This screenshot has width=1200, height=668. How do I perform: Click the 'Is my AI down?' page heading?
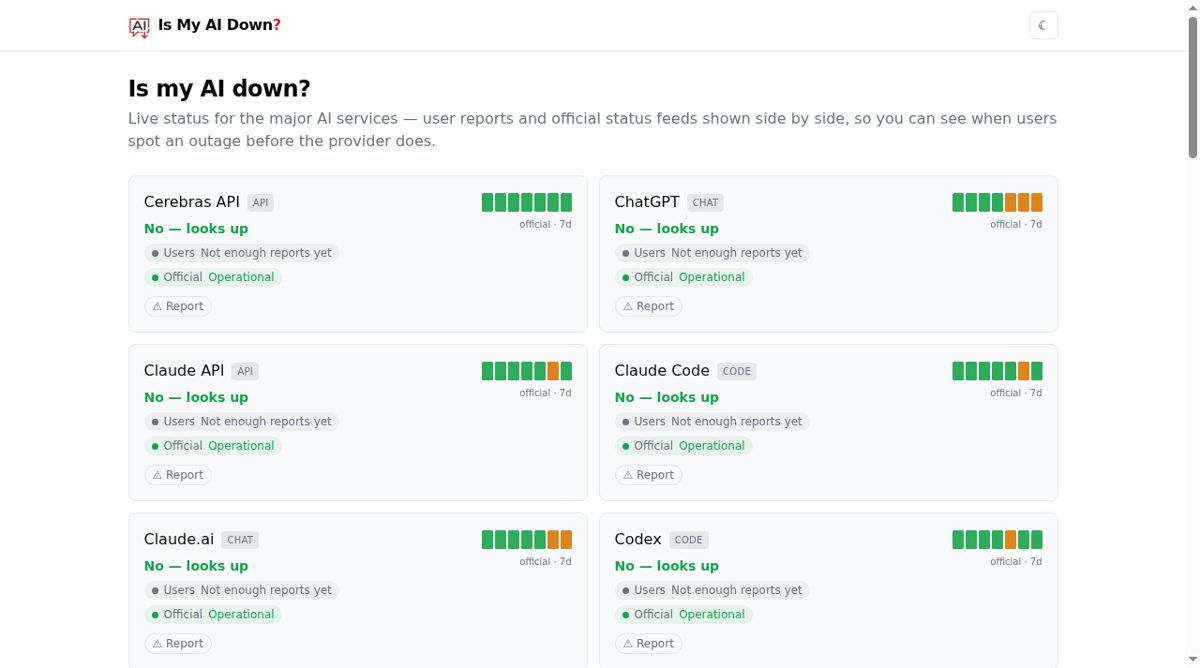point(219,88)
